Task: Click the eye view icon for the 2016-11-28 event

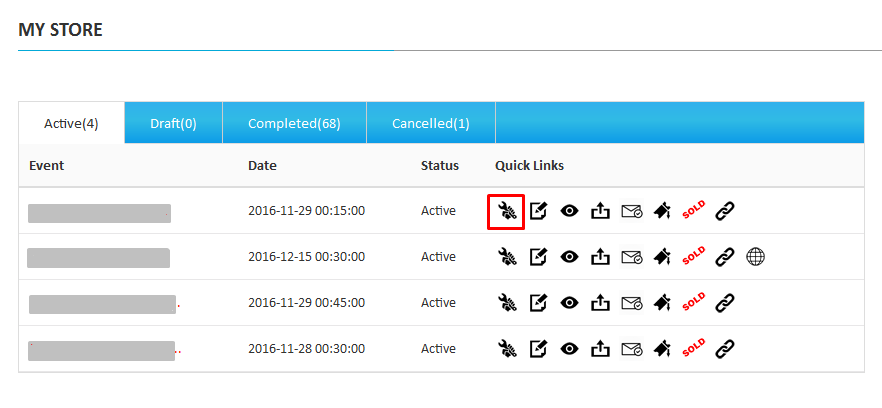Action: click(570, 349)
